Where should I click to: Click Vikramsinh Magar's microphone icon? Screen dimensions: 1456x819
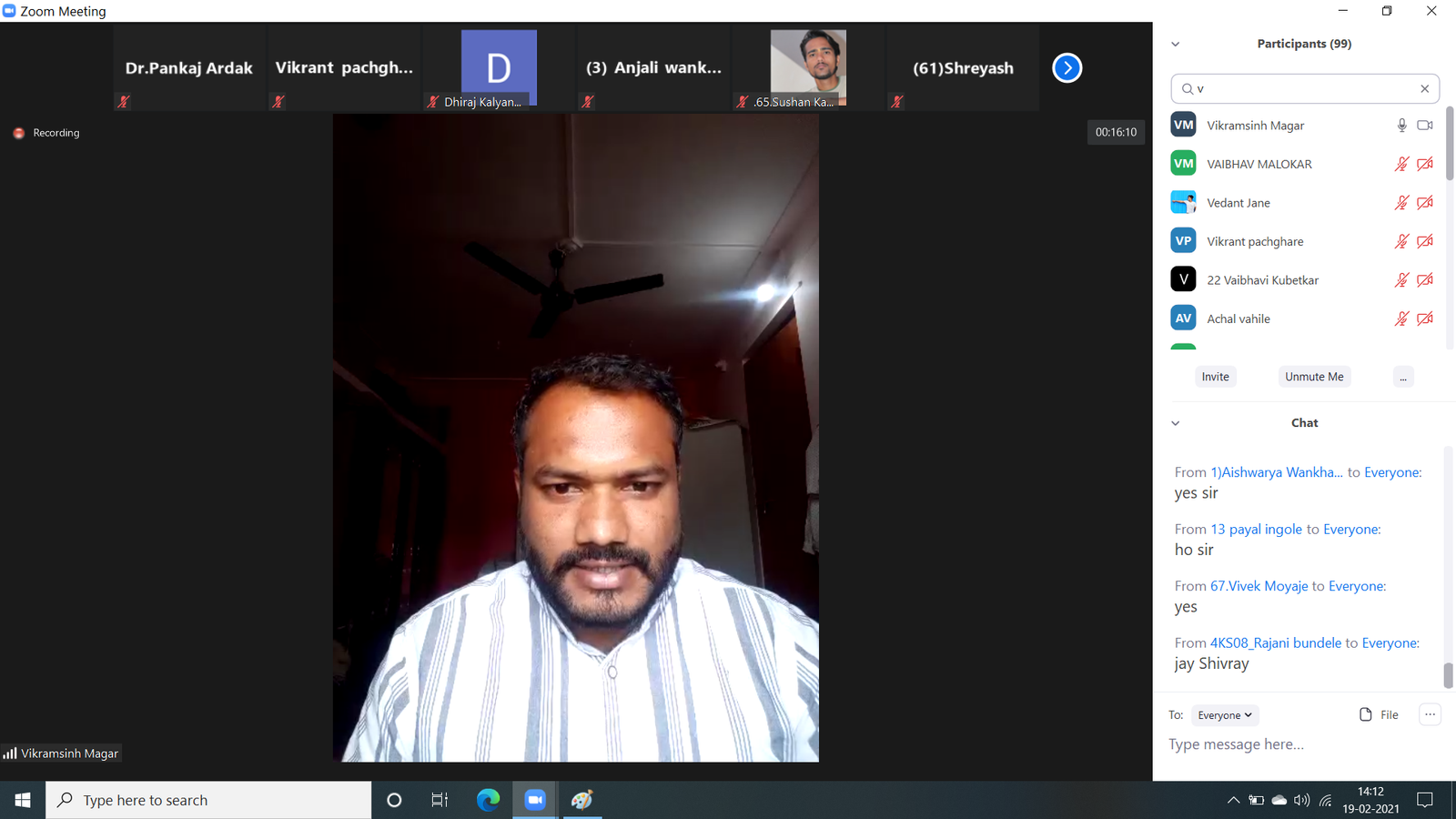(1401, 126)
